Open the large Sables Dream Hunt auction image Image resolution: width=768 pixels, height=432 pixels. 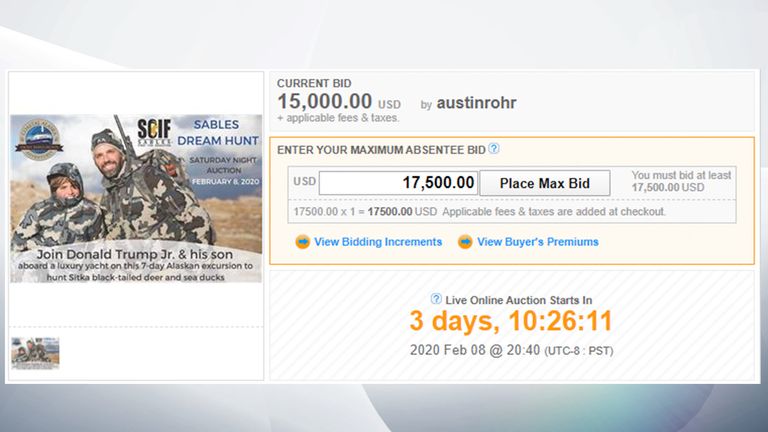(136, 198)
